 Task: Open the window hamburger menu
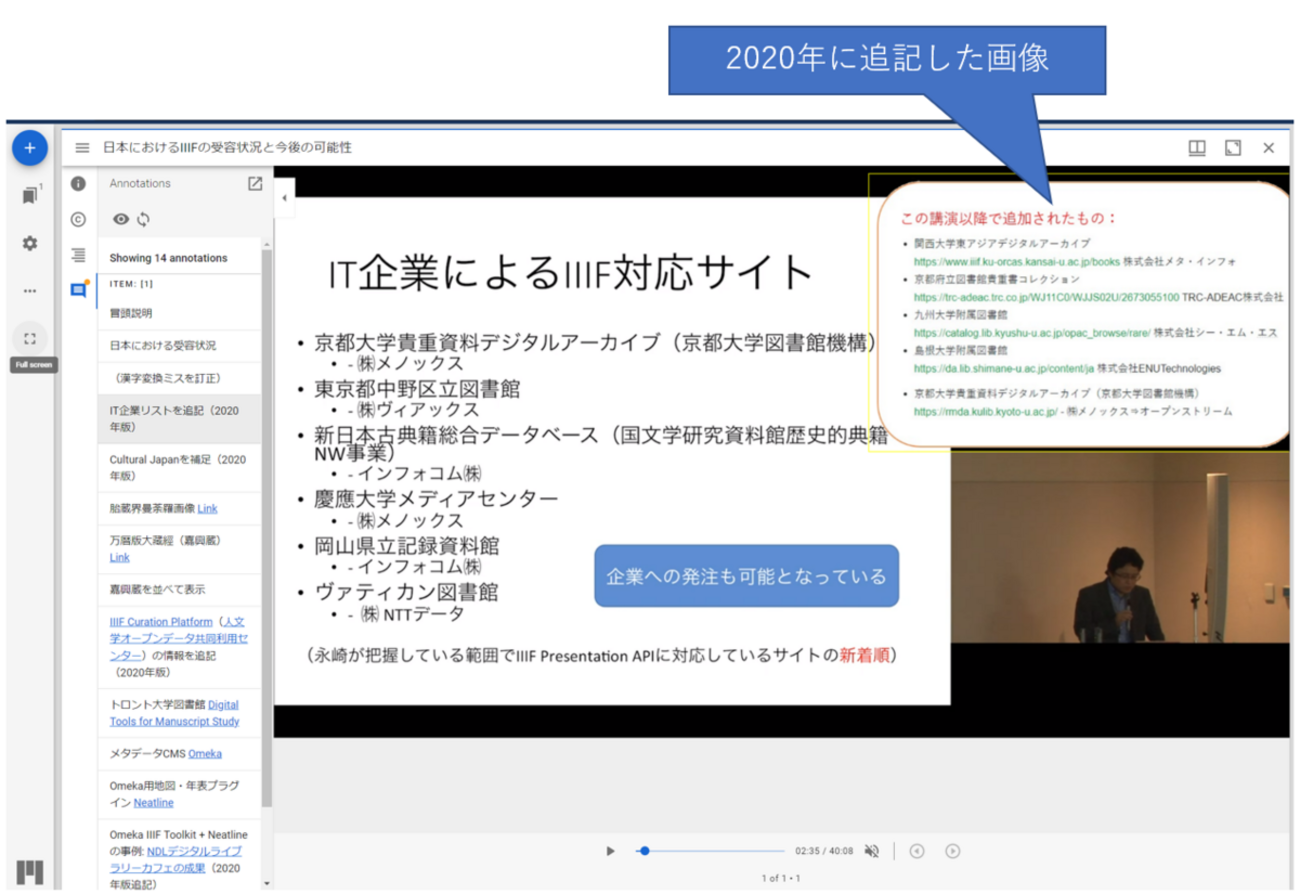click(x=83, y=148)
